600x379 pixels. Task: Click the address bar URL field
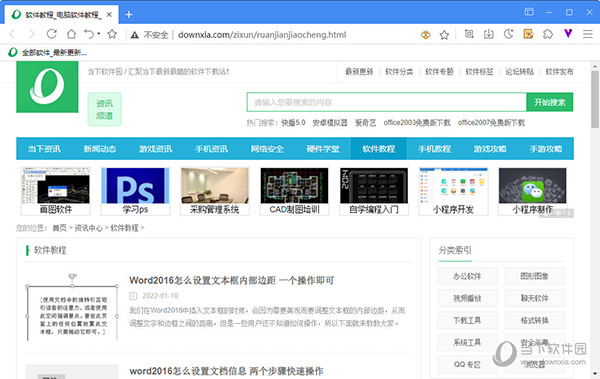click(262, 35)
